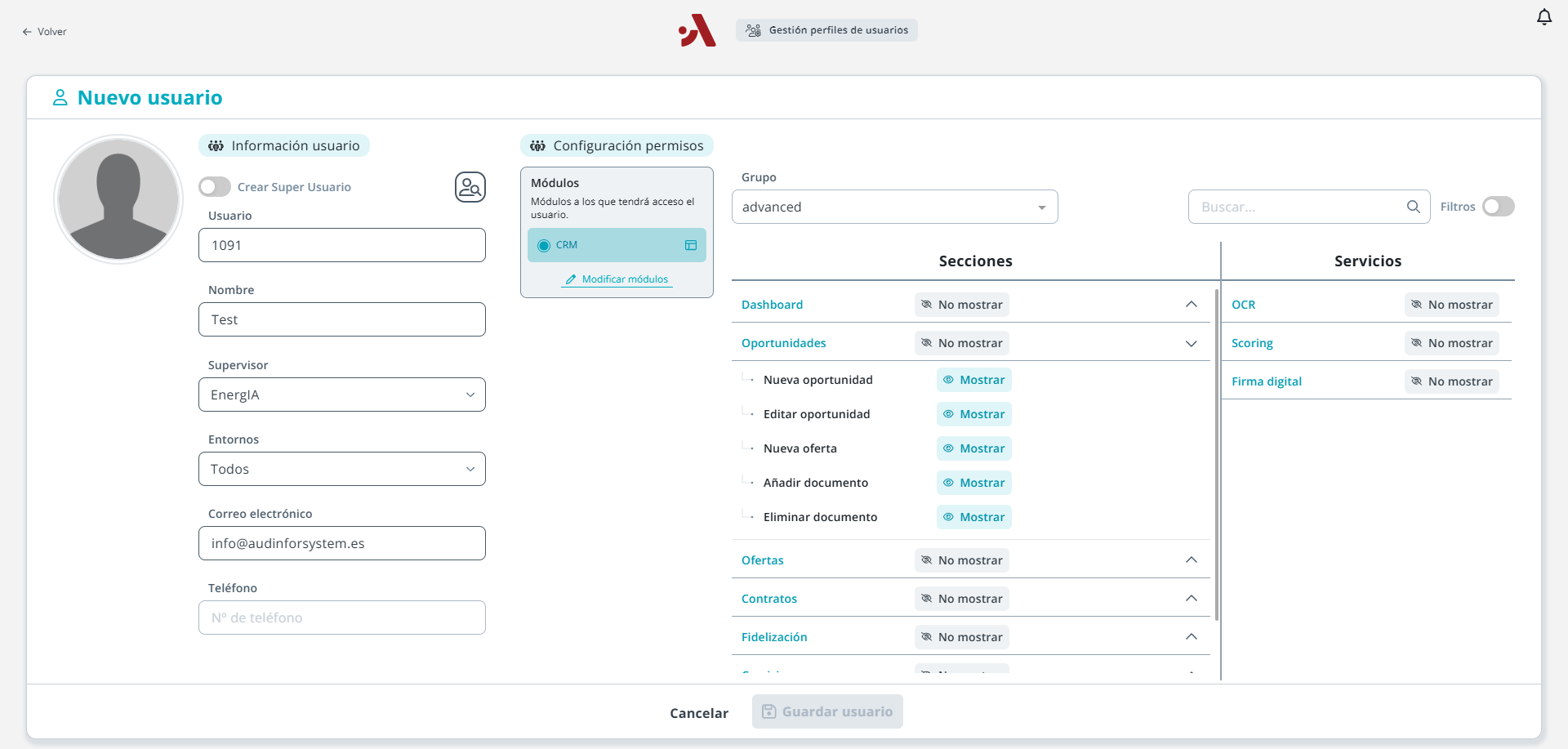Image resolution: width=1568 pixels, height=749 pixels.
Task: Turn on the Filtros switch
Action: point(1498,207)
